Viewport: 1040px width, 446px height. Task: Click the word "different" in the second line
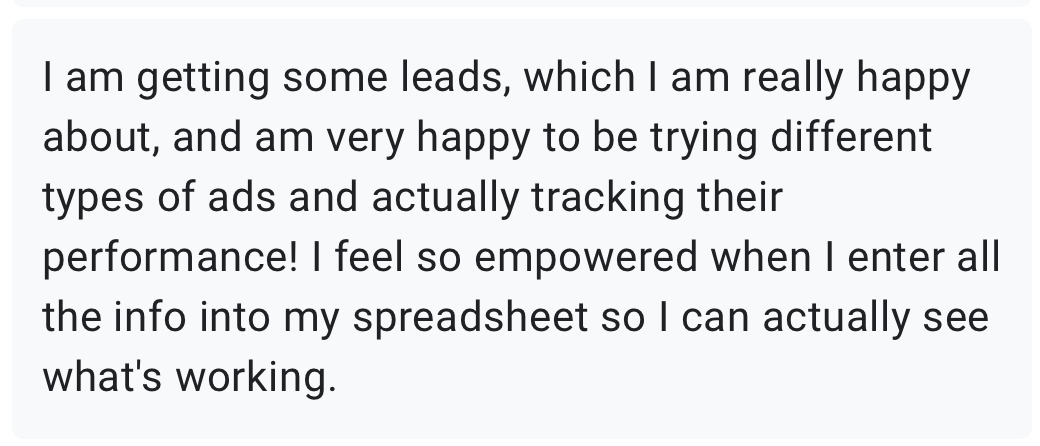851,137
